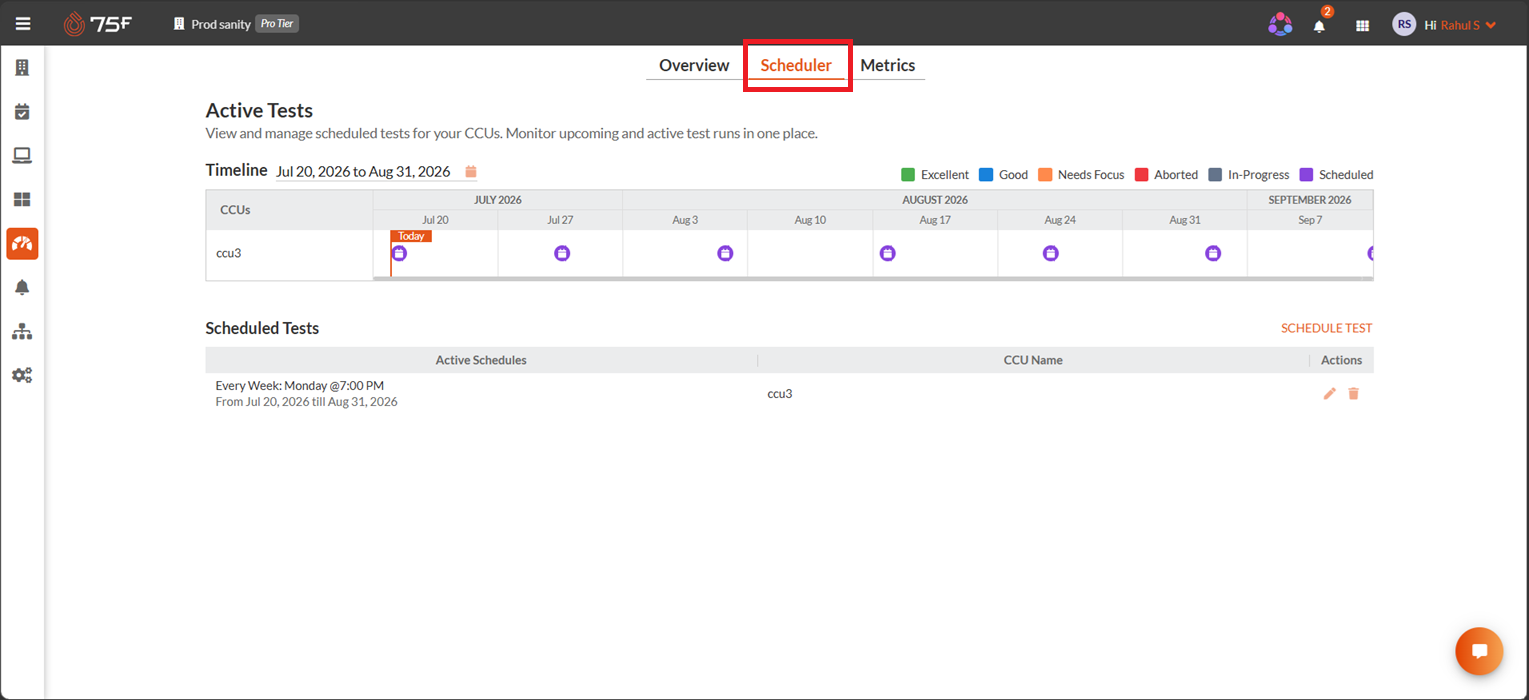Click the AUGUST 2026 month header
The image size is (1529, 700).
coord(935,200)
